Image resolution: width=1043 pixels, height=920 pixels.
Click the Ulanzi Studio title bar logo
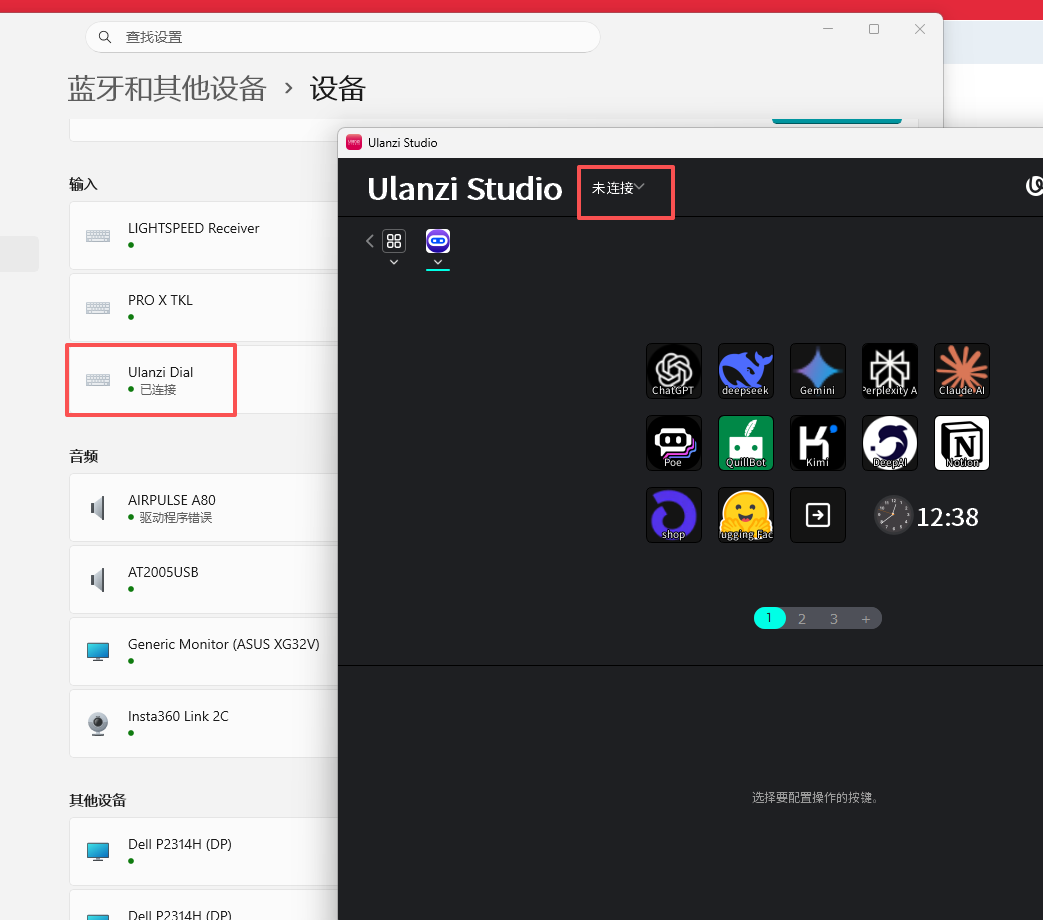(x=354, y=142)
